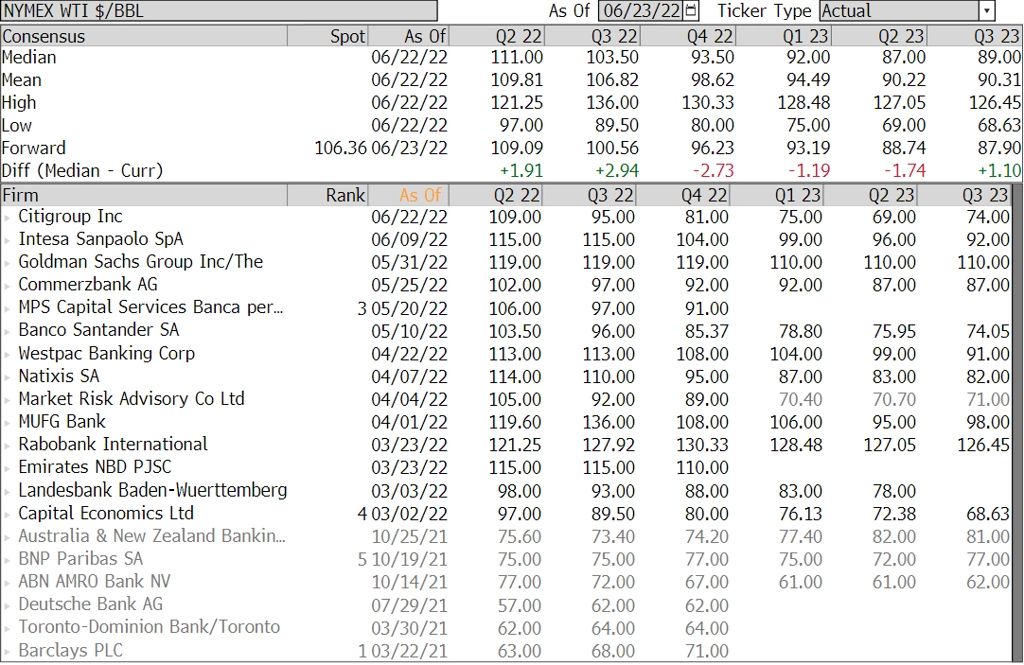Image resolution: width=1024 pixels, height=665 pixels.
Task: Expand the MPS Capital Services Banca row
Action: (x=7, y=309)
